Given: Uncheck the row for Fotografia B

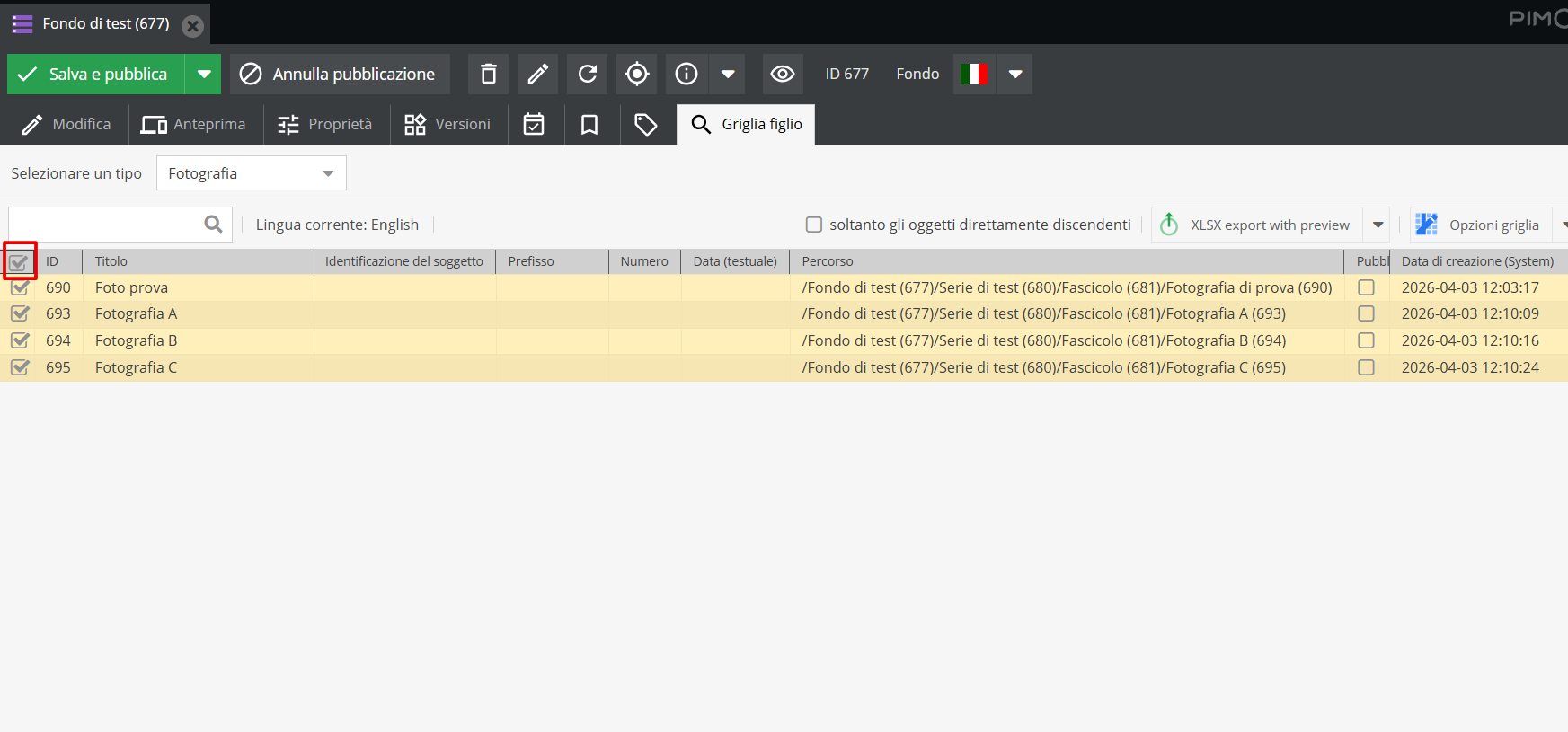Looking at the screenshot, I should (x=20, y=340).
